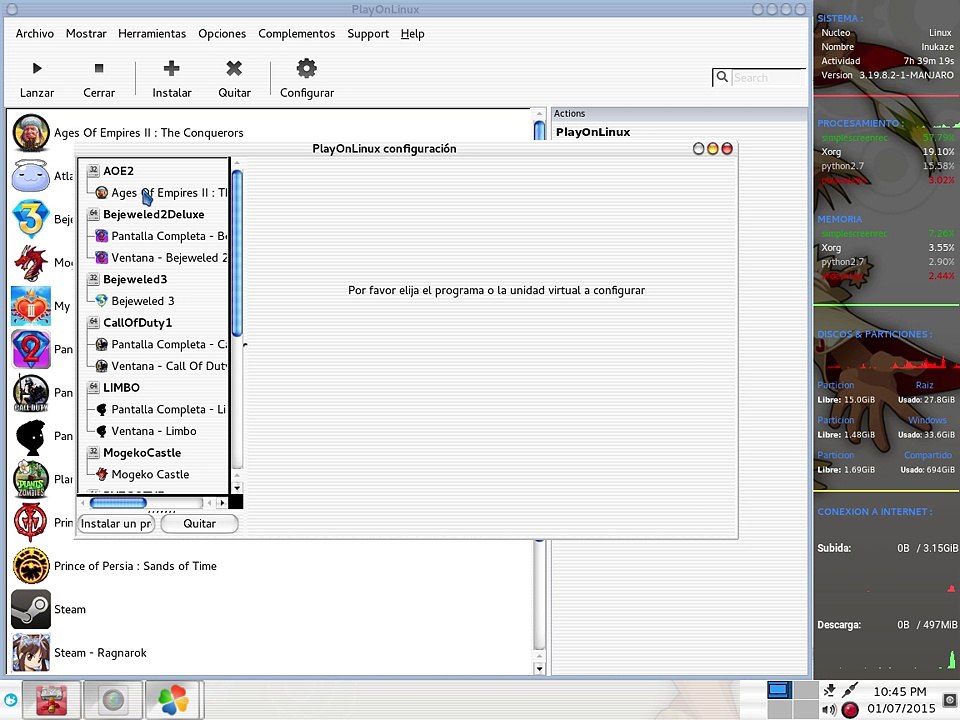Click Instalar un programa button in dialog
Viewport: 960px width, 720px height.
point(116,523)
